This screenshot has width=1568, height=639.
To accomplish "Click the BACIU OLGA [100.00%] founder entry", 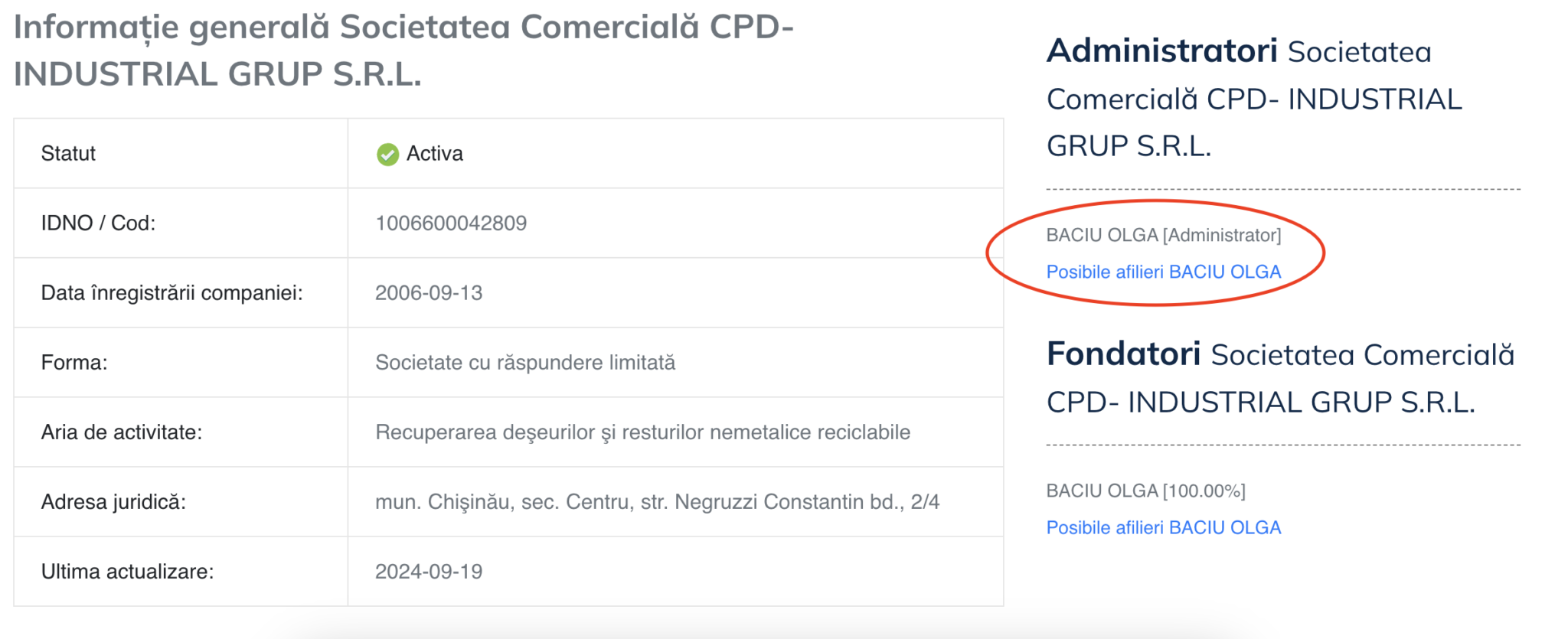I will pos(1145,491).
